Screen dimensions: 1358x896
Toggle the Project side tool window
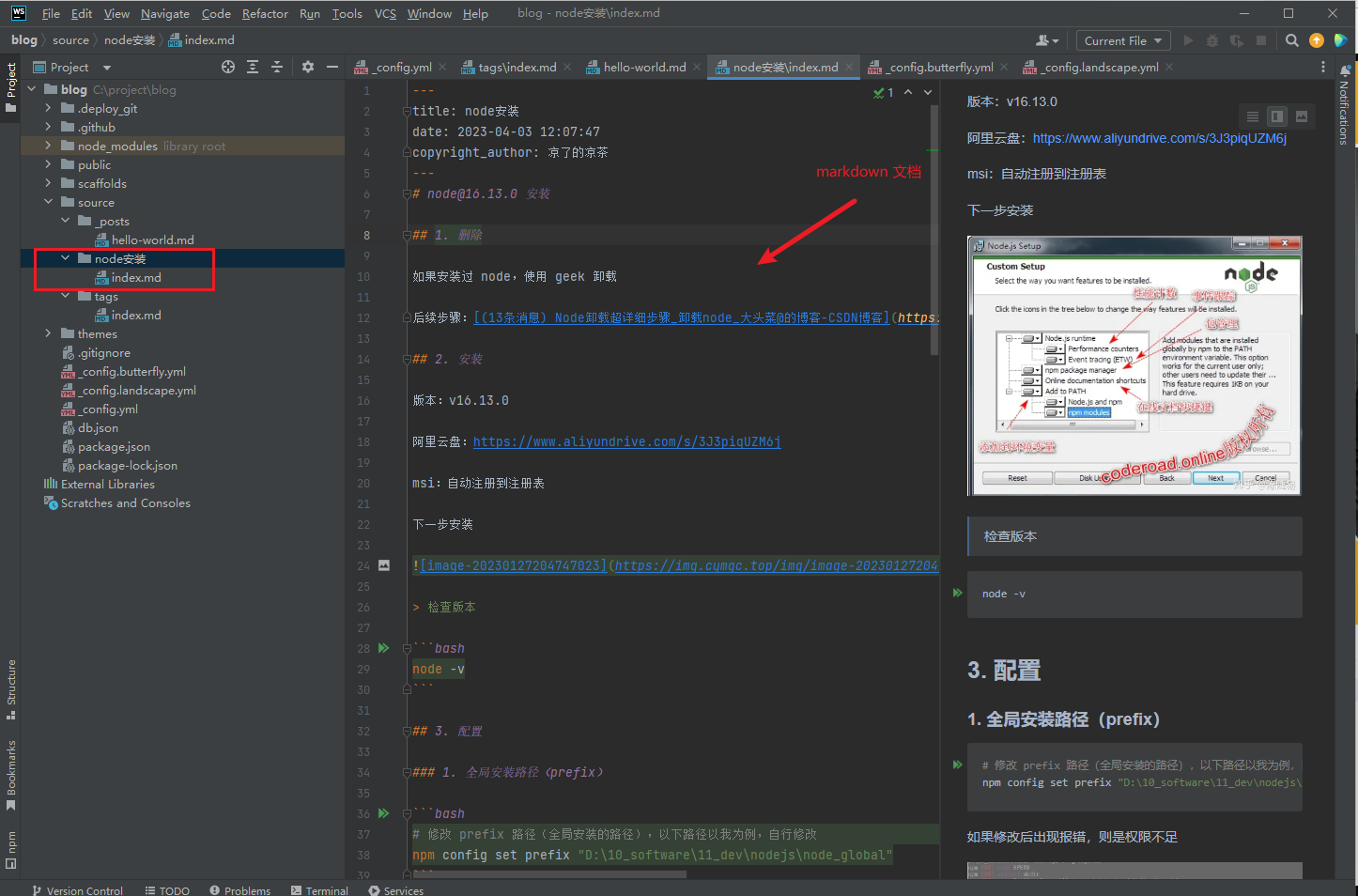(10, 86)
